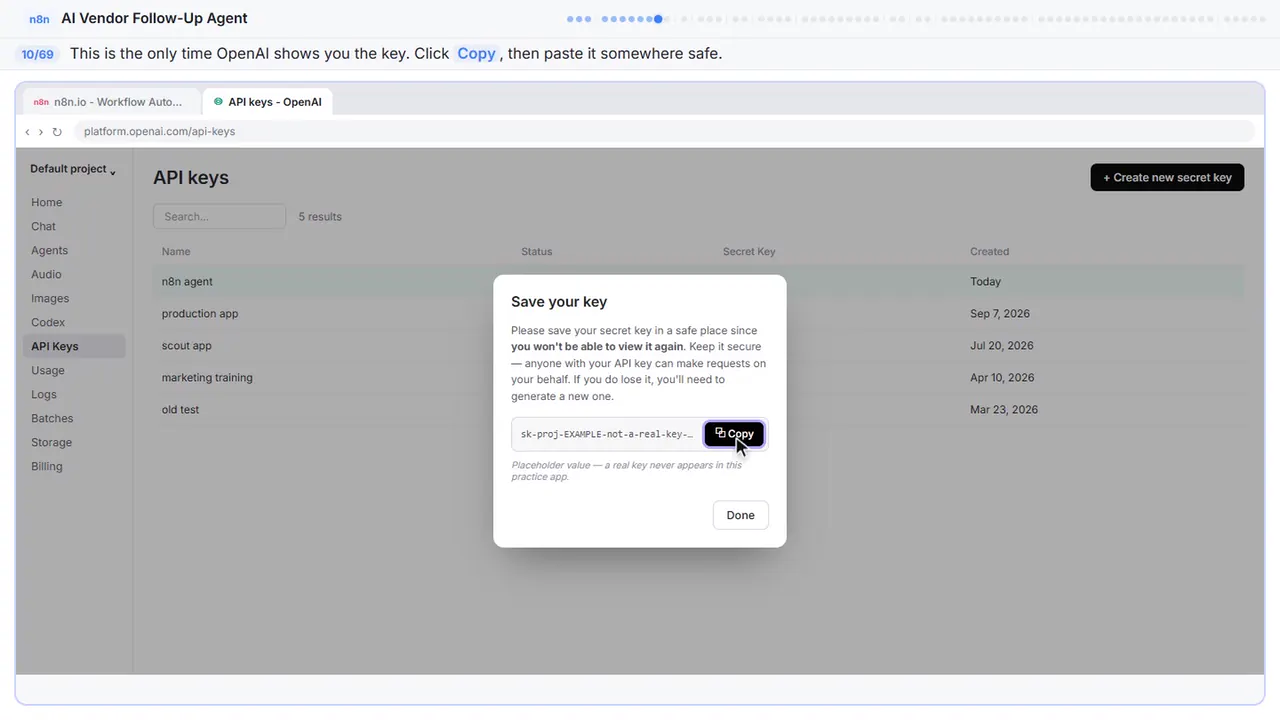Screen dimensions: 1280x720
Task: Click the OpenAI favicon on API keys tab
Action: click(x=218, y=102)
